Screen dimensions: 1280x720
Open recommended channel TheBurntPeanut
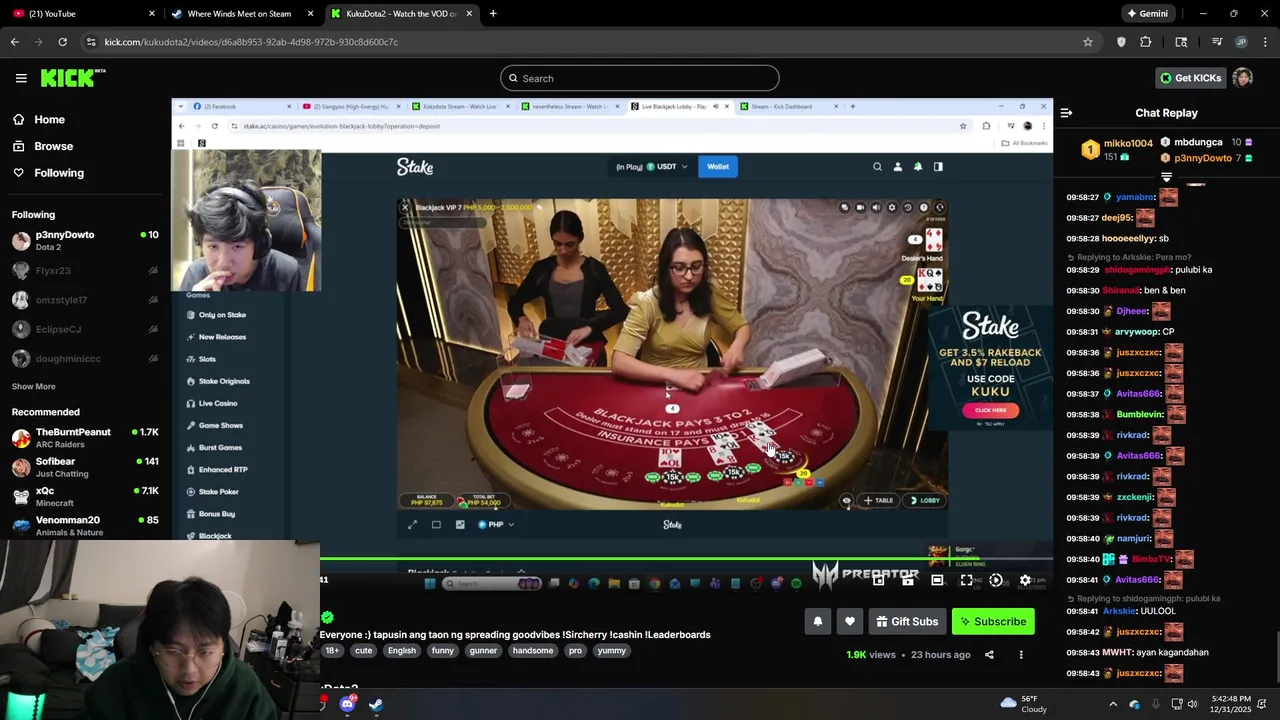click(84, 438)
